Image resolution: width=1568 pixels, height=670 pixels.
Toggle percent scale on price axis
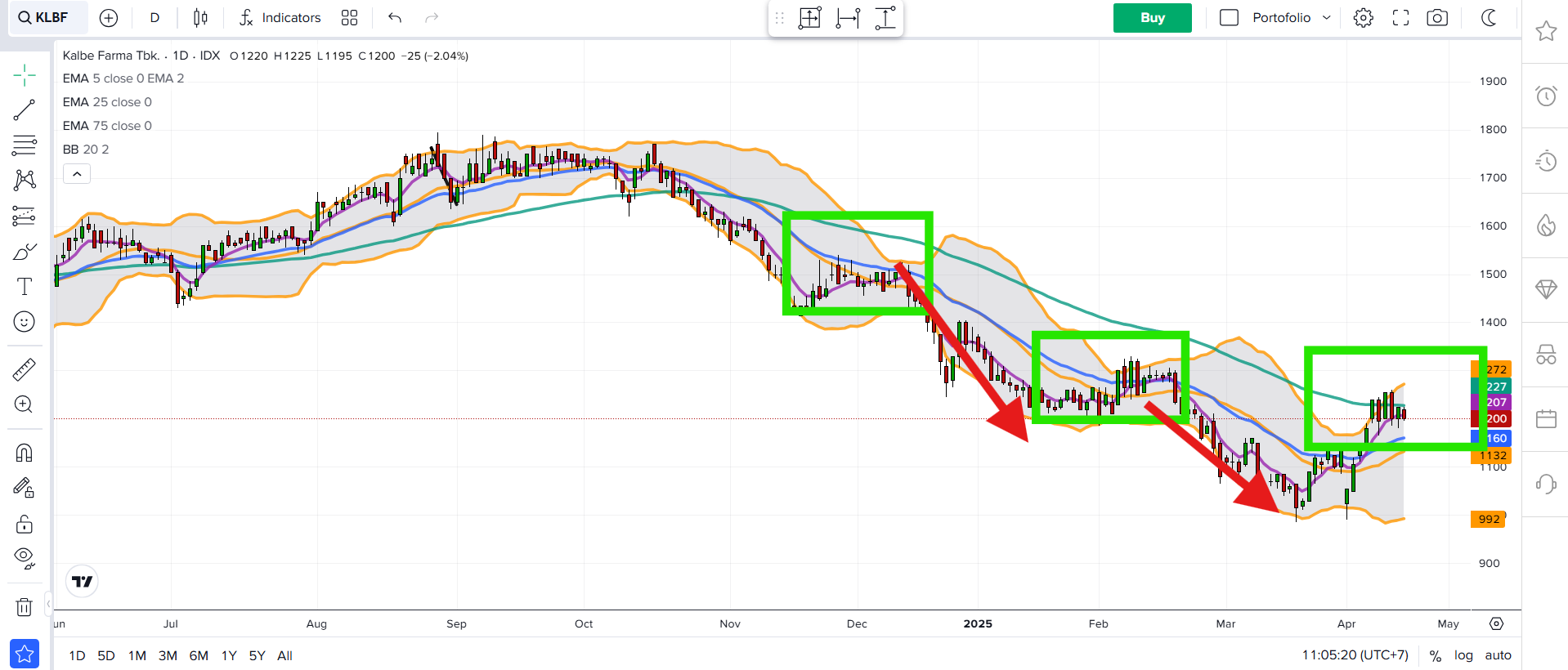click(x=1435, y=655)
